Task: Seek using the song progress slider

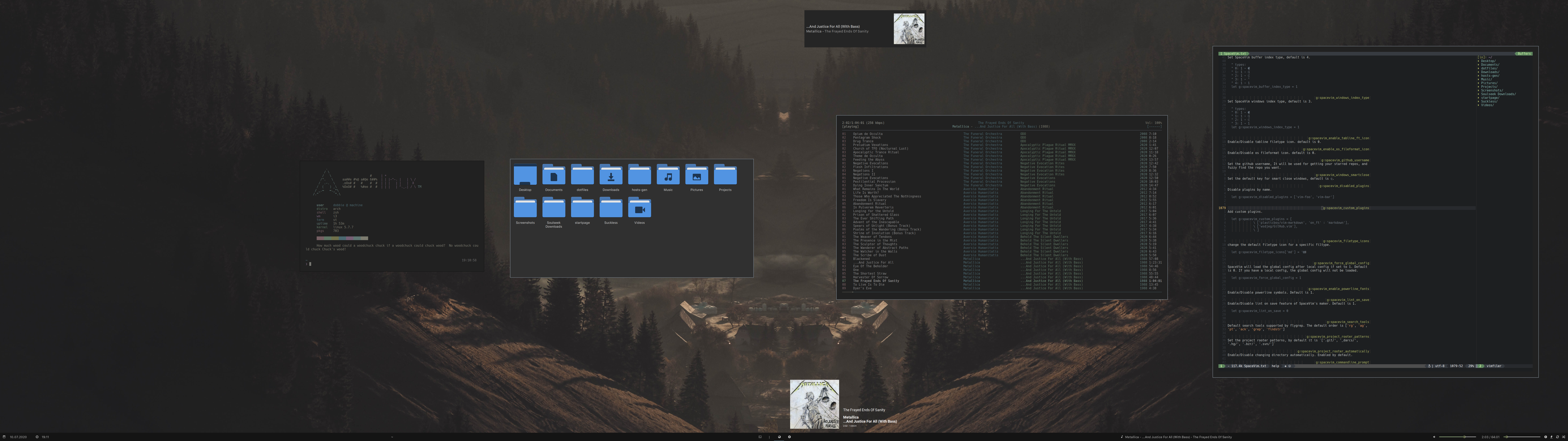Action: [x=1522, y=437]
